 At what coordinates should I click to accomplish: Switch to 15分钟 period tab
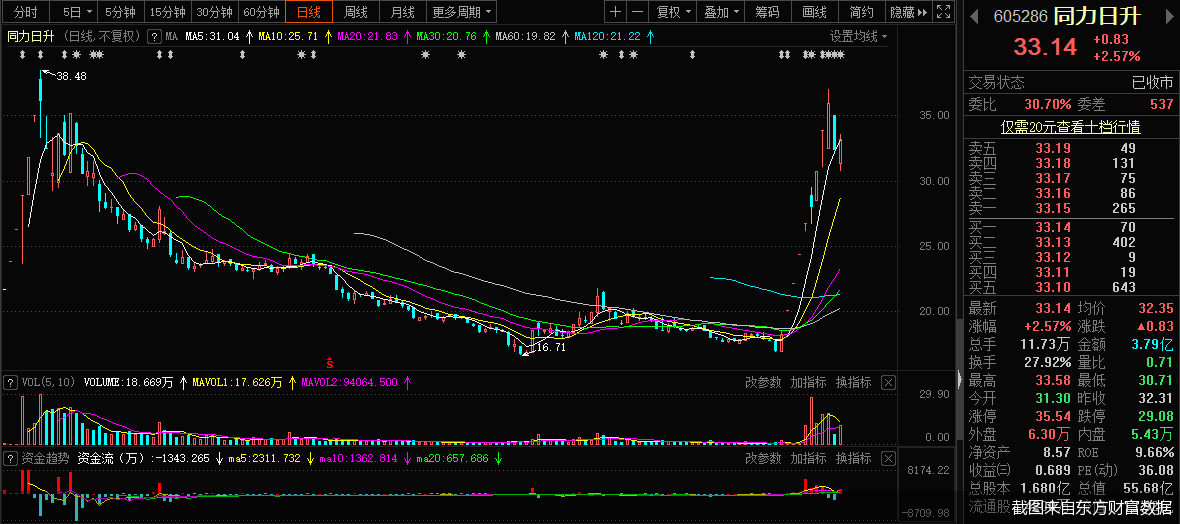(168, 12)
